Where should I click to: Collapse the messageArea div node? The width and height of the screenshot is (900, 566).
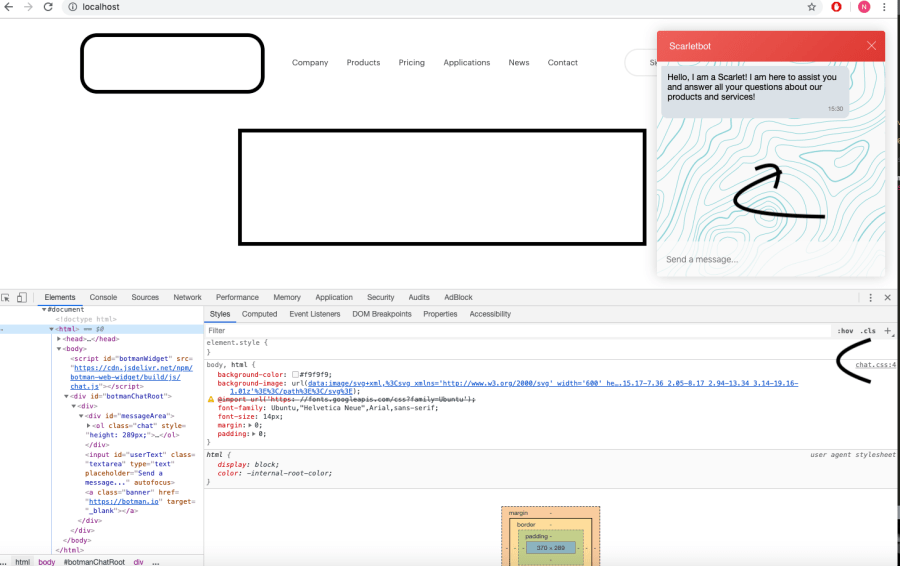(x=82, y=416)
